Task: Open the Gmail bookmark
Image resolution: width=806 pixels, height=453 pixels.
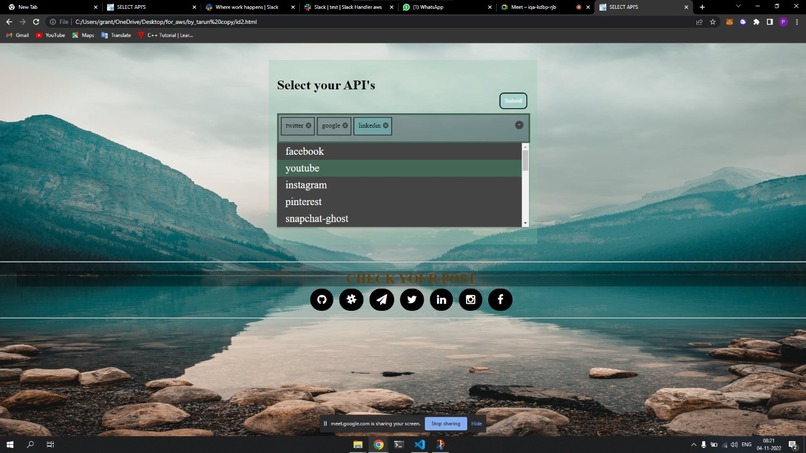Action: [x=17, y=35]
